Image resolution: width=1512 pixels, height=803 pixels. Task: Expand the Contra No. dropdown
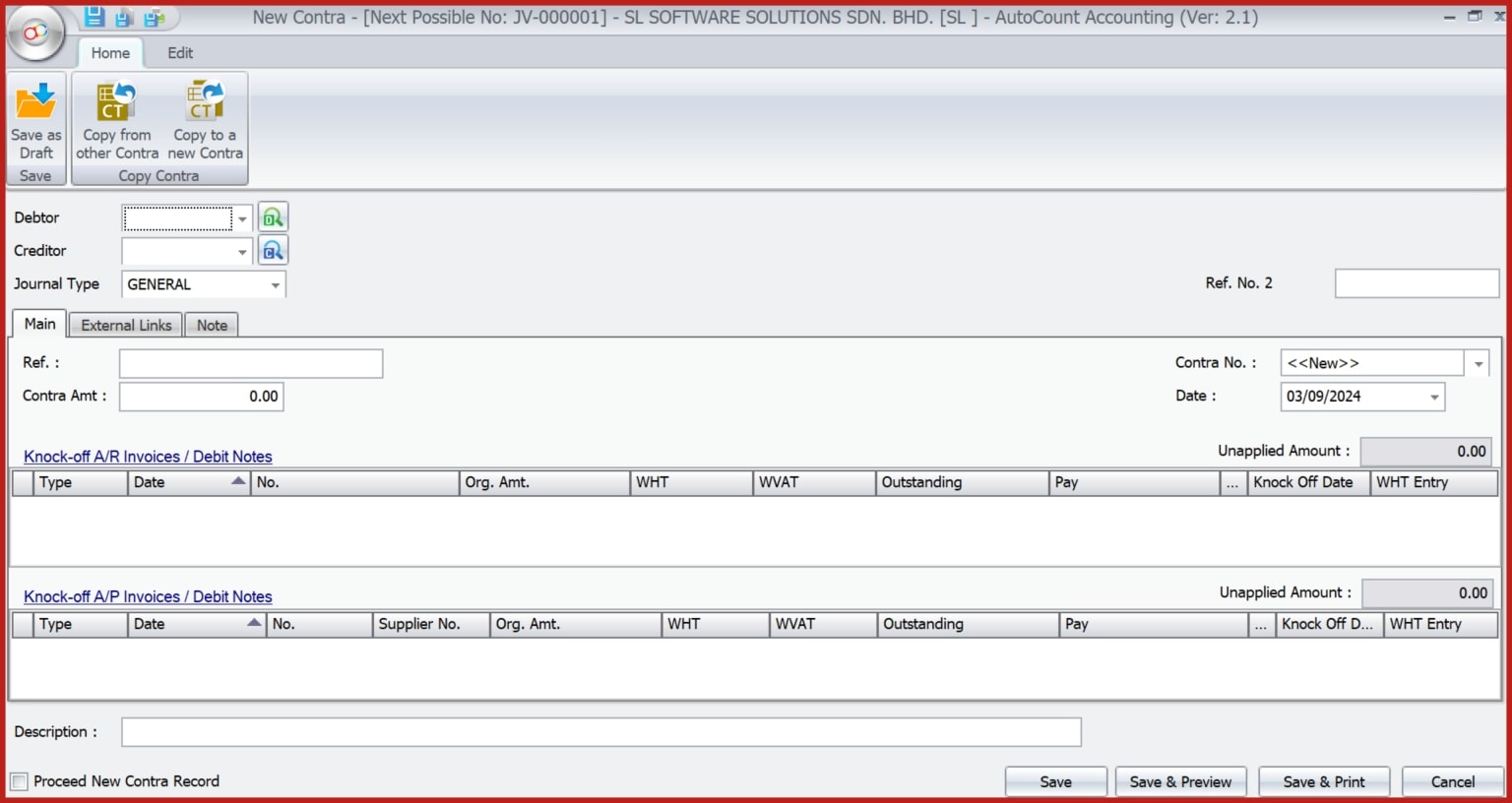[x=1477, y=362]
